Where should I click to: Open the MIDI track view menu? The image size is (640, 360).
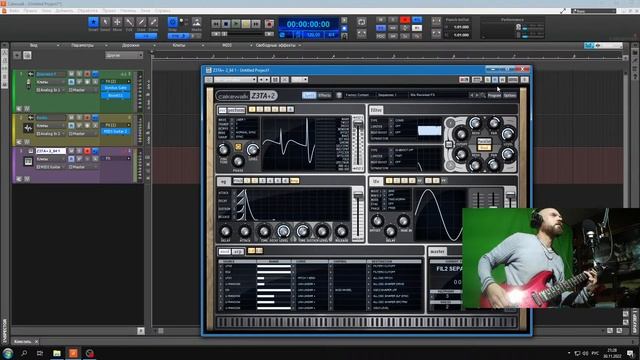coord(227,45)
